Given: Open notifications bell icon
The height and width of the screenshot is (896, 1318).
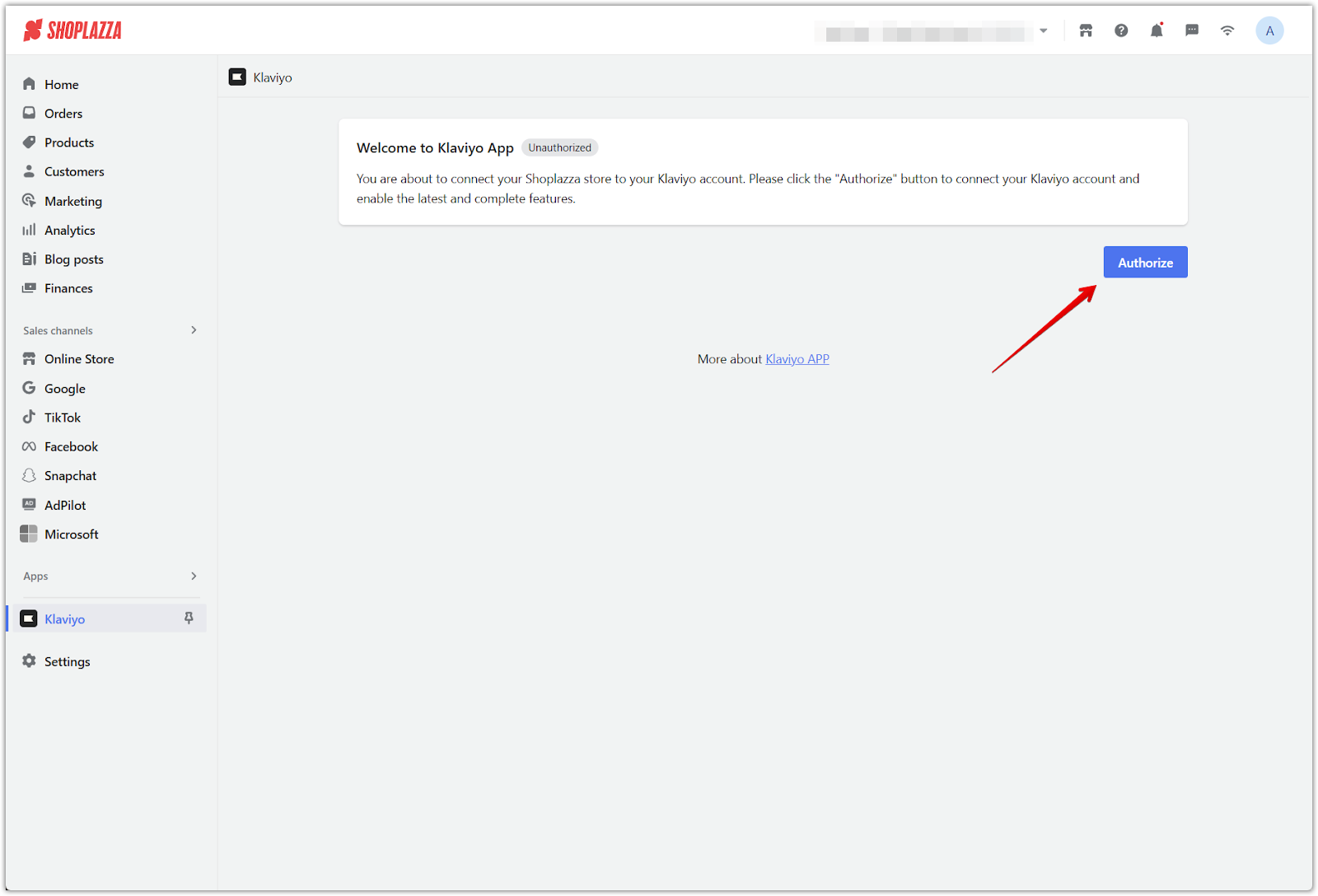Looking at the screenshot, I should click(1157, 30).
